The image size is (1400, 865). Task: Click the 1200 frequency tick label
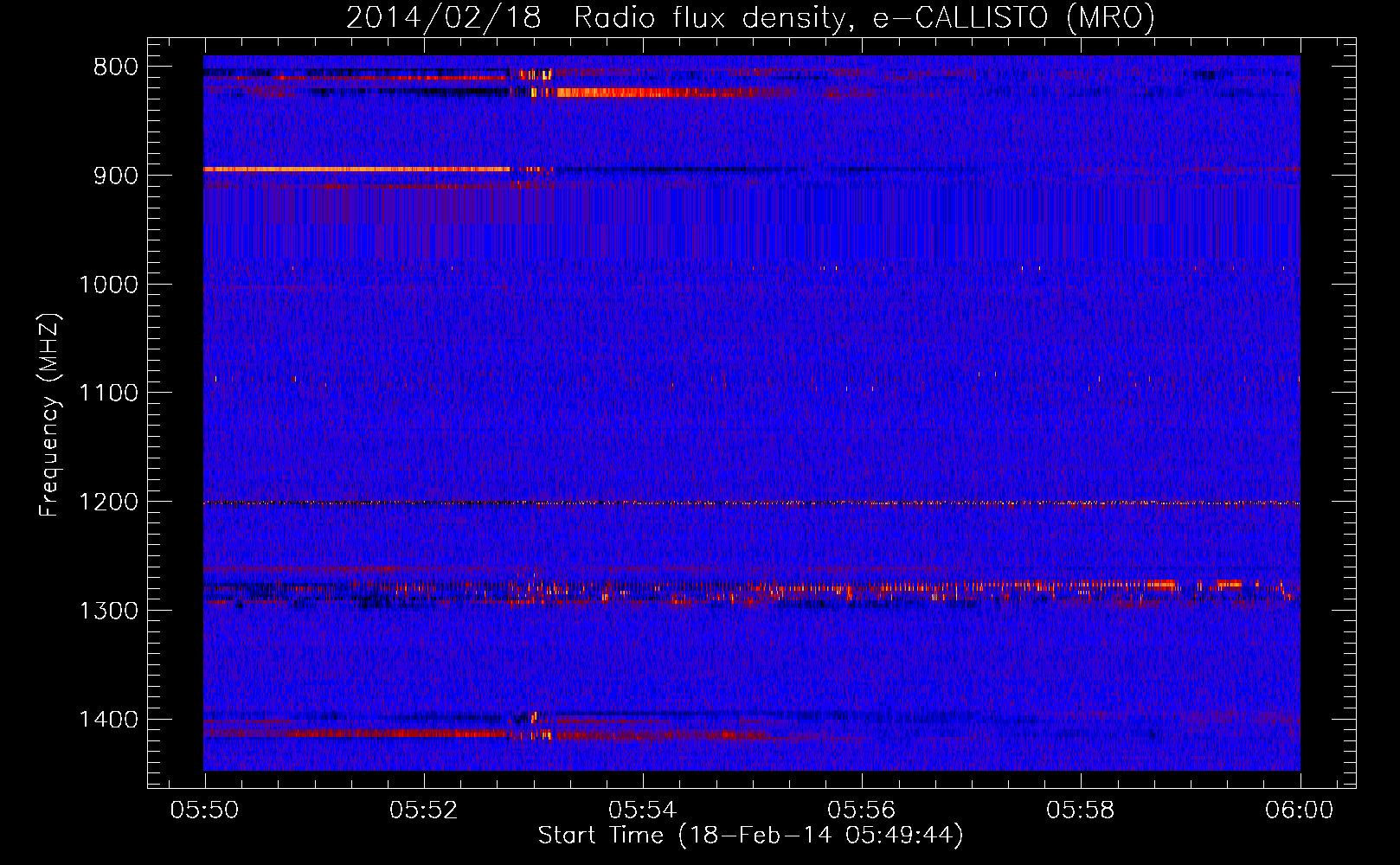click(109, 503)
